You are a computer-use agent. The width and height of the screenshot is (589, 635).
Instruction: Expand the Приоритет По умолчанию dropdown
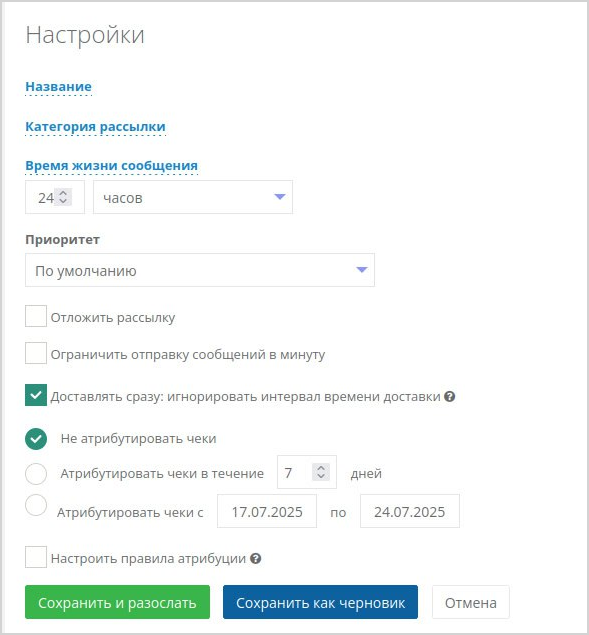[200, 270]
